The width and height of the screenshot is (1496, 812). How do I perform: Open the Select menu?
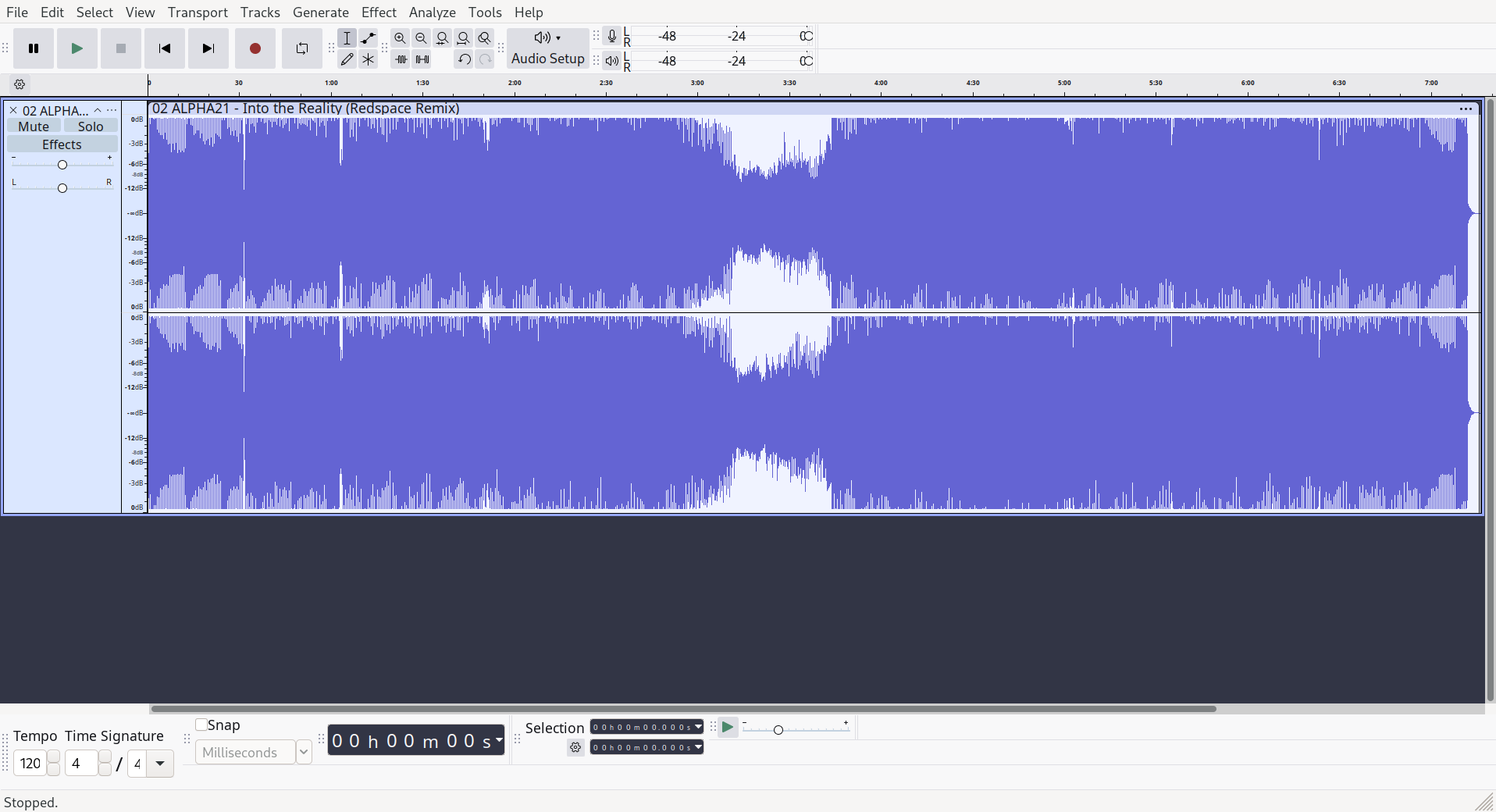[x=94, y=12]
